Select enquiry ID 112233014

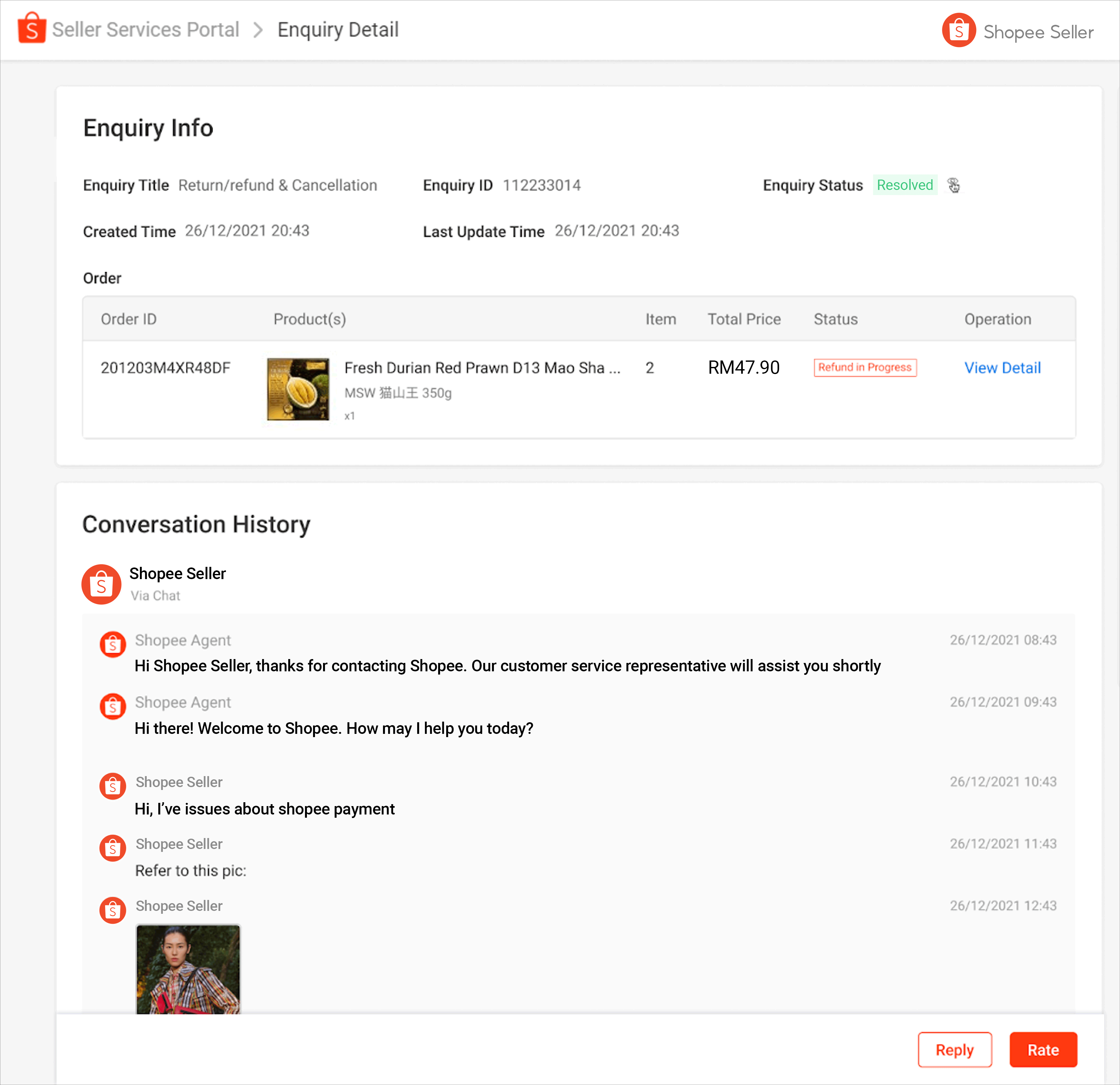pos(541,185)
